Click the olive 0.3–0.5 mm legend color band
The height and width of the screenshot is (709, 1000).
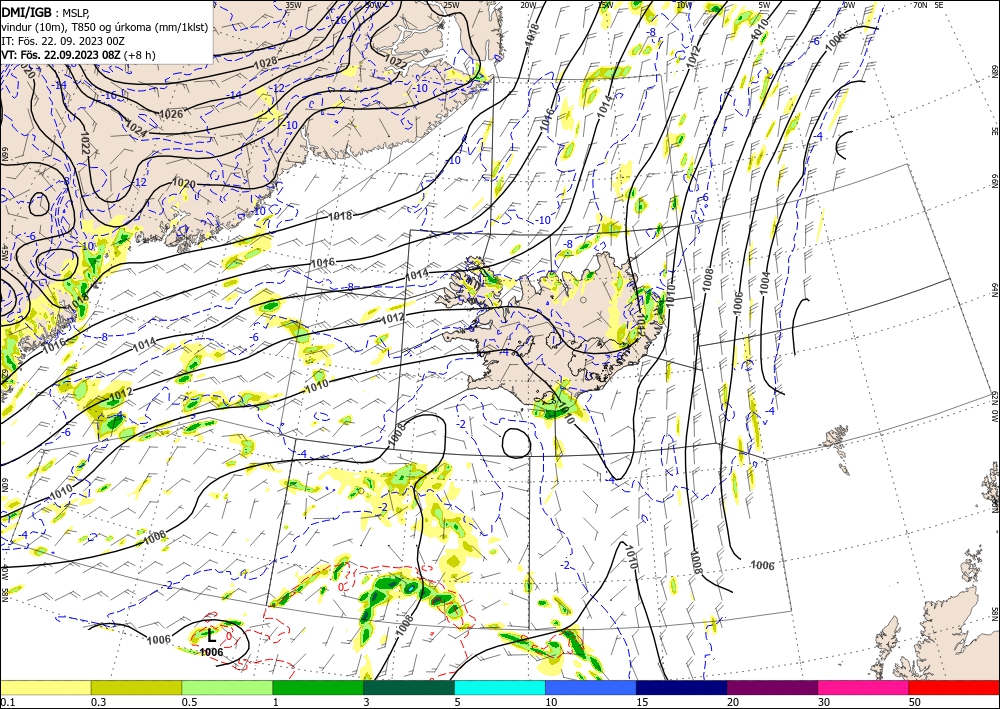(x=136, y=687)
